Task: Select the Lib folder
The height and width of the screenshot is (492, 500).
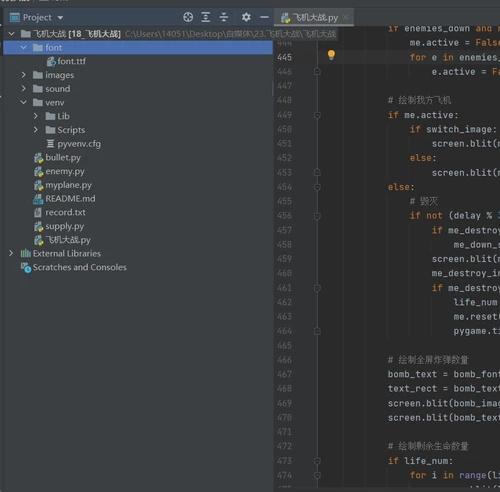Action: point(63,116)
